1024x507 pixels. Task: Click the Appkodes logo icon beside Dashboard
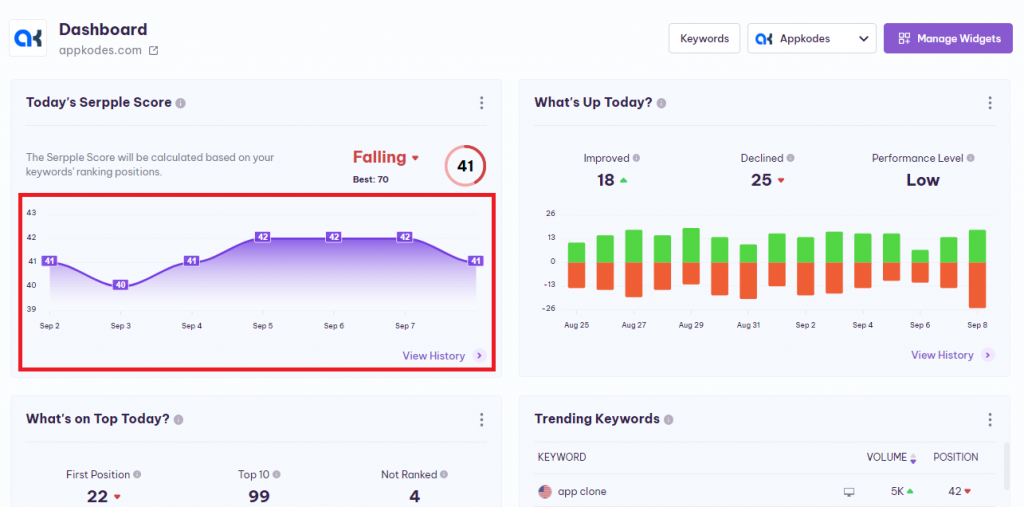click(x=27, y=39)
